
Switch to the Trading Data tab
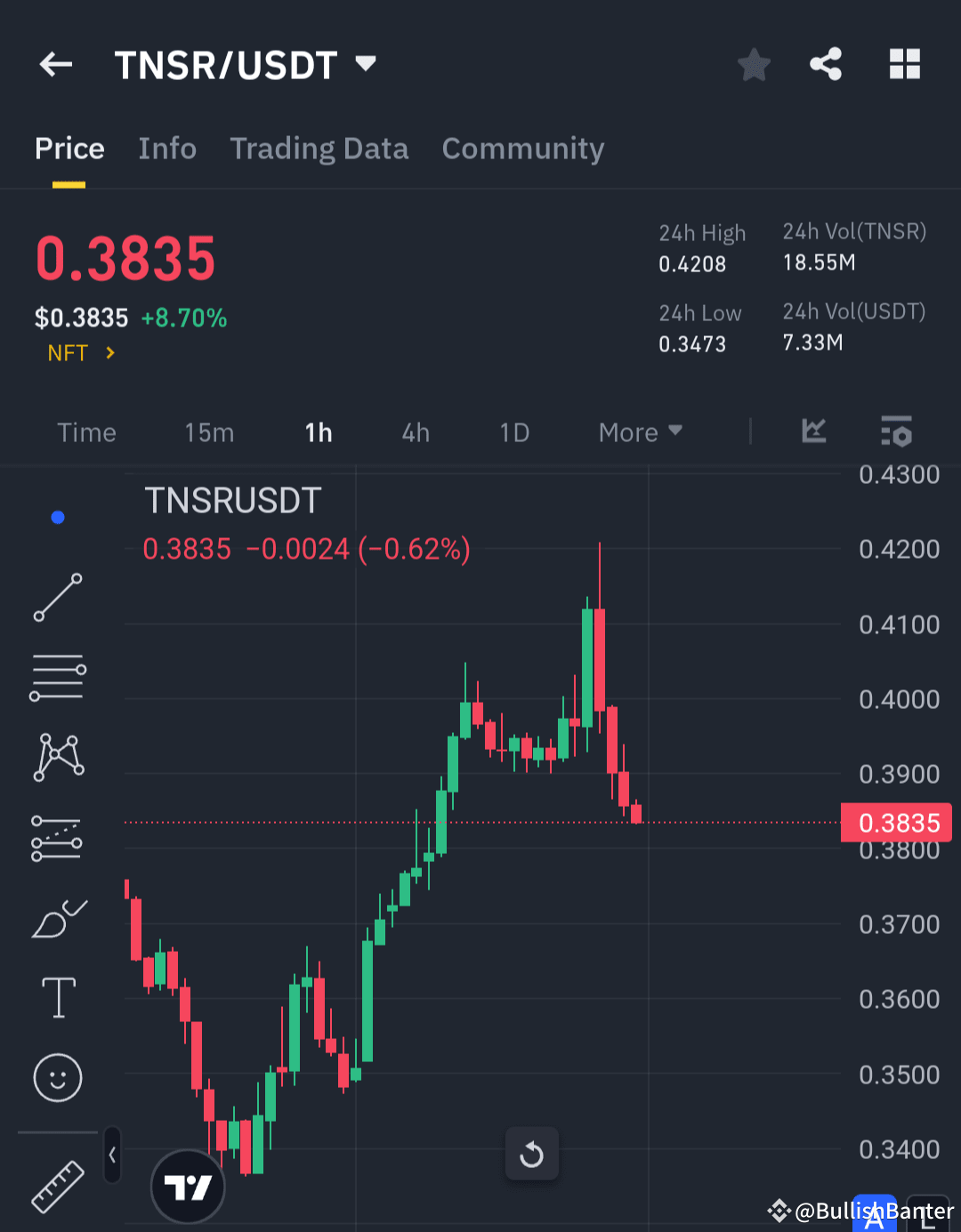[x=319, y=149]
